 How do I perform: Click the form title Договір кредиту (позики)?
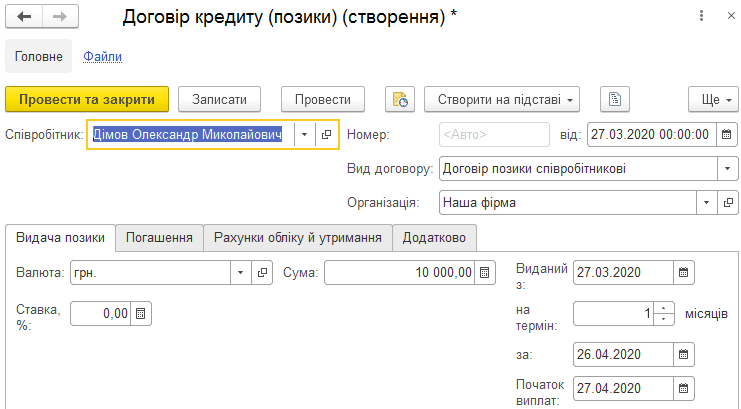tap(289, 17)
